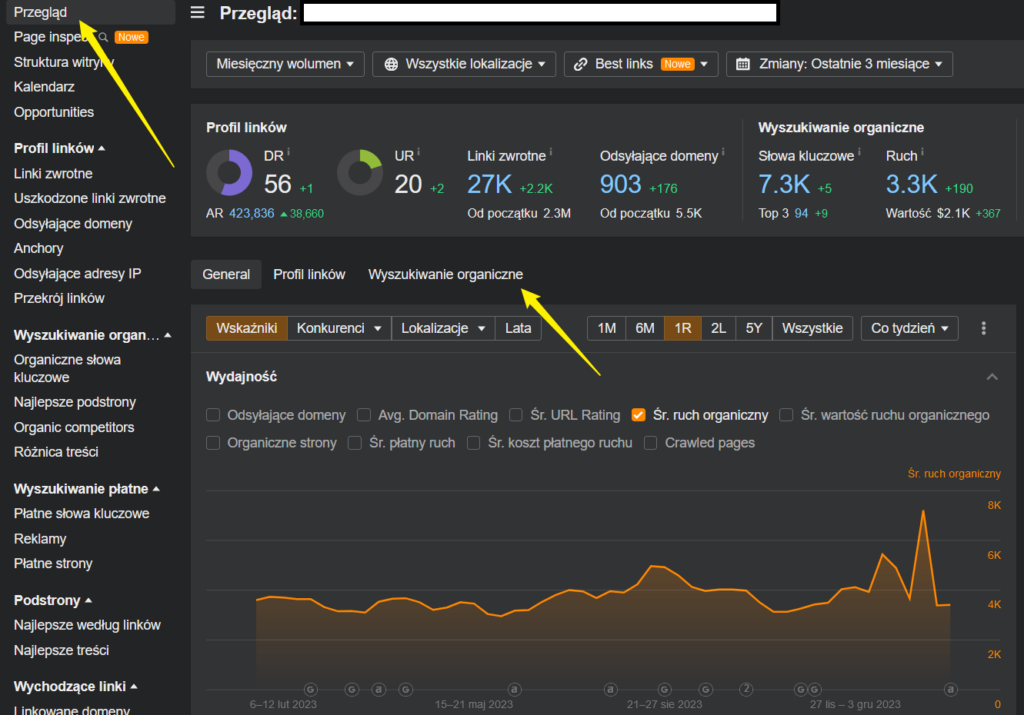The height and width of the screenshot is (715, 1024).
Task: Enable Crawled pages checkbox
Action: (x=650, y=443)
